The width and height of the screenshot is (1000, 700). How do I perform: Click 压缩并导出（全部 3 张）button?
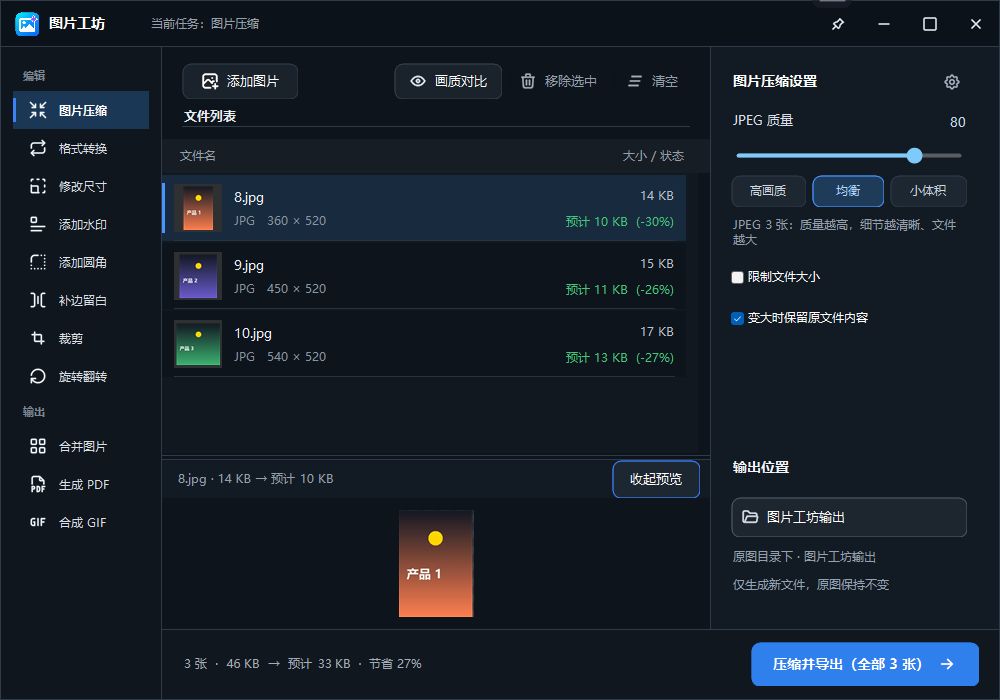pyautogui.click(x=865, y=664)
